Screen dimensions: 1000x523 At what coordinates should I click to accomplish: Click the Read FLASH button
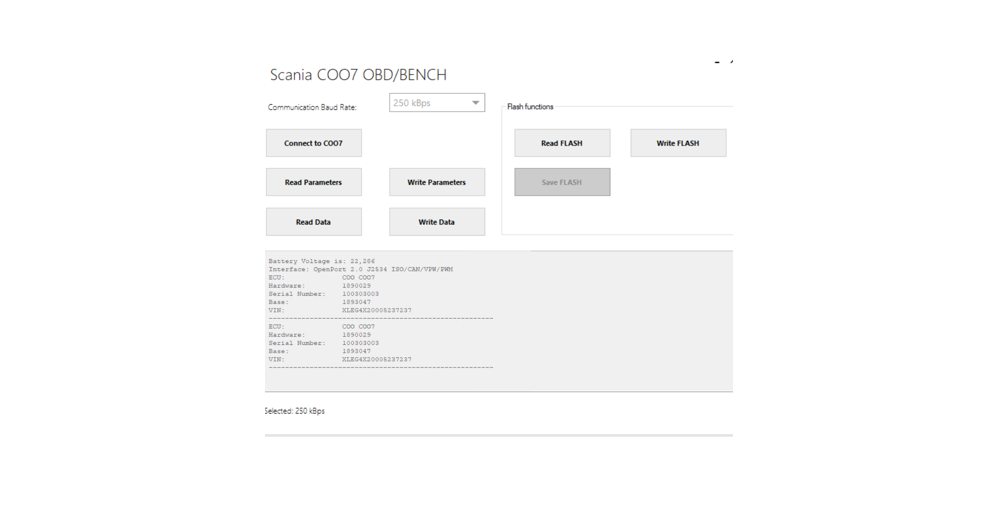coord(562,143)
